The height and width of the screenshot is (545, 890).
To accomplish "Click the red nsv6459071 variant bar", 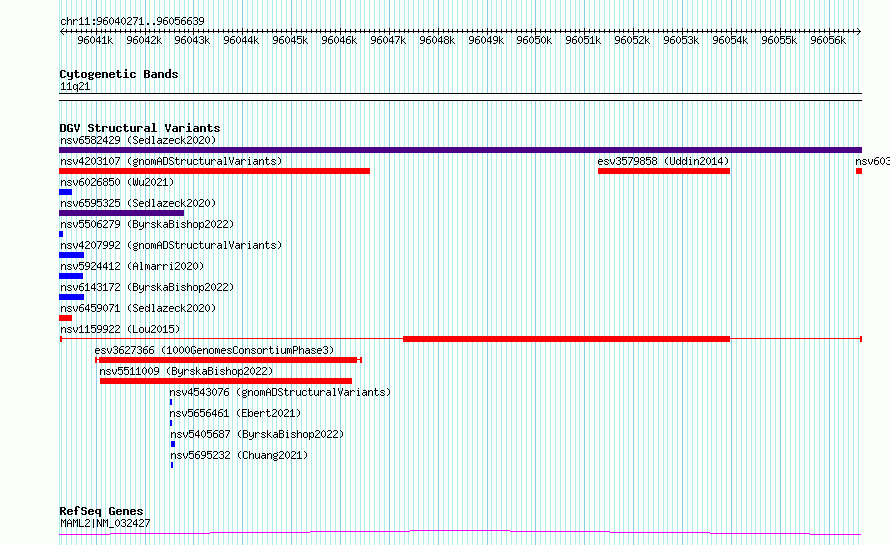I will click(x=65, y=318).
